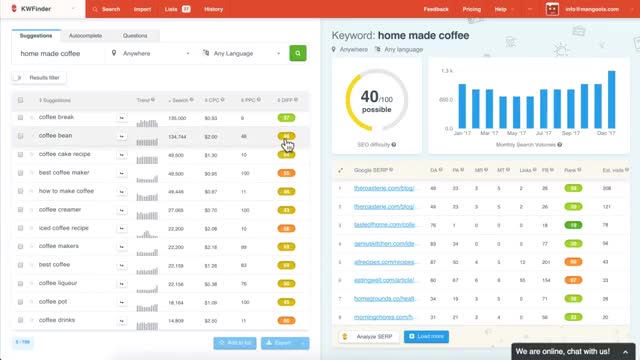640x360 pixels.
Task: Open the KWFinder app switcher dropdown
Action: 73,9
